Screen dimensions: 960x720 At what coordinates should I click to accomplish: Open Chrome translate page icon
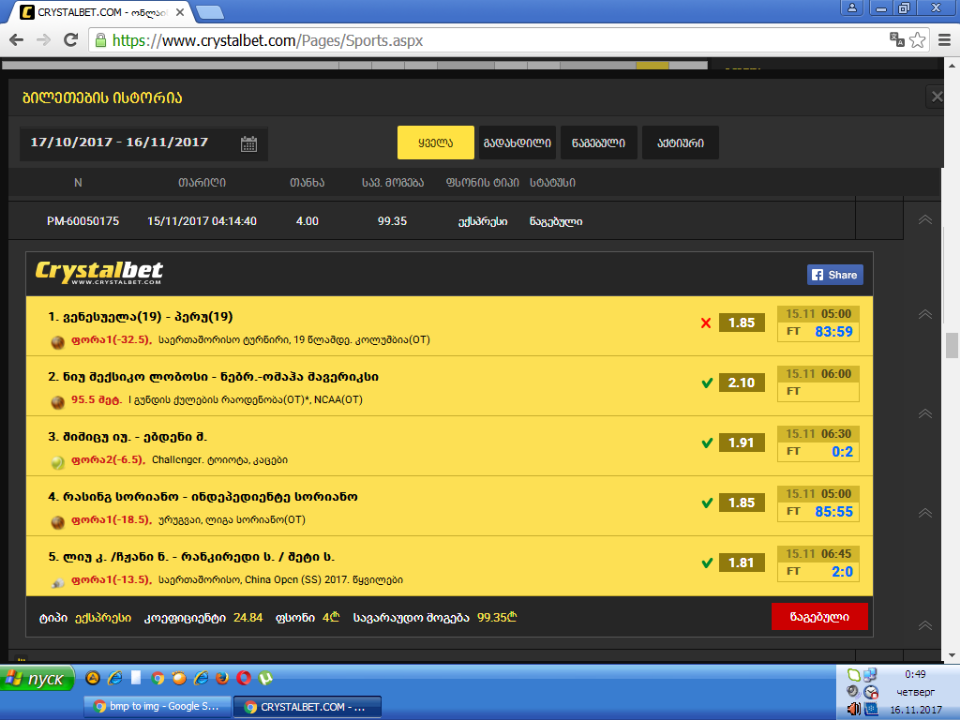(897, 40)
